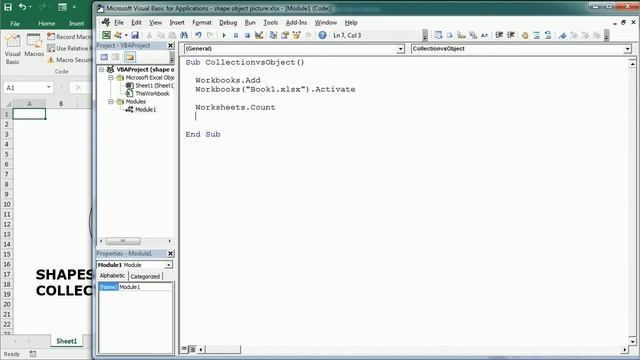Collapse Microsoft Excel Objects folder node
The image size is (640, 360).
(x=111, y=78)
